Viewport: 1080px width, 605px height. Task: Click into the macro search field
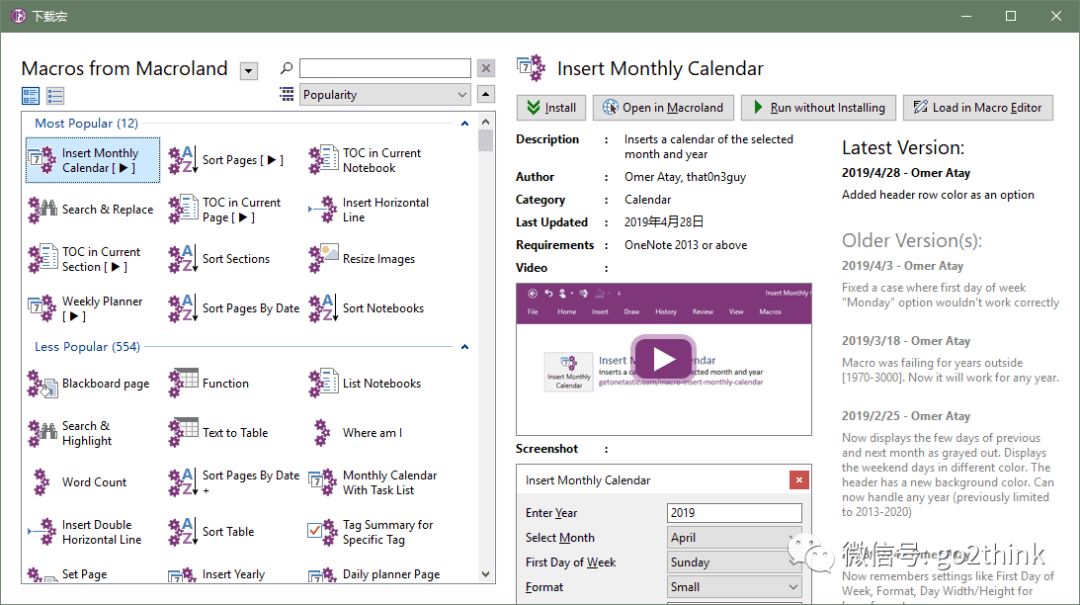(385, 68)
